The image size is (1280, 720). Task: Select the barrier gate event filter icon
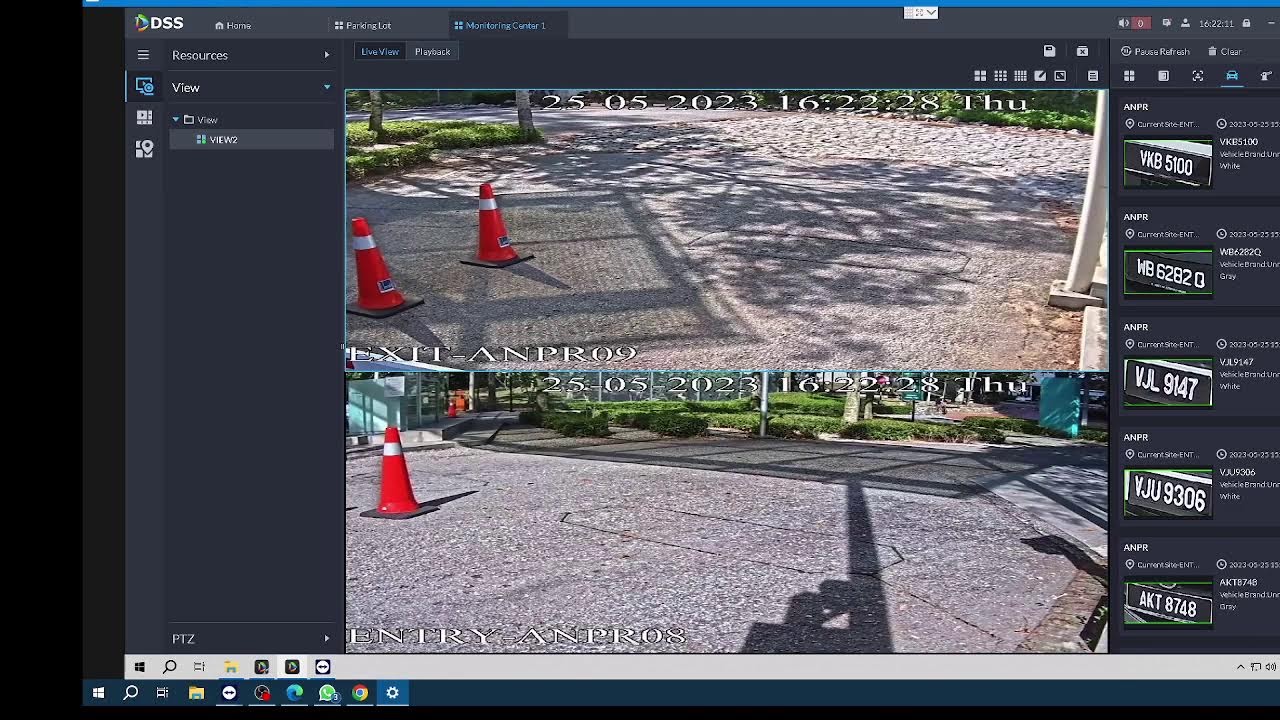pyautogui.click(x=1266, y=76)
